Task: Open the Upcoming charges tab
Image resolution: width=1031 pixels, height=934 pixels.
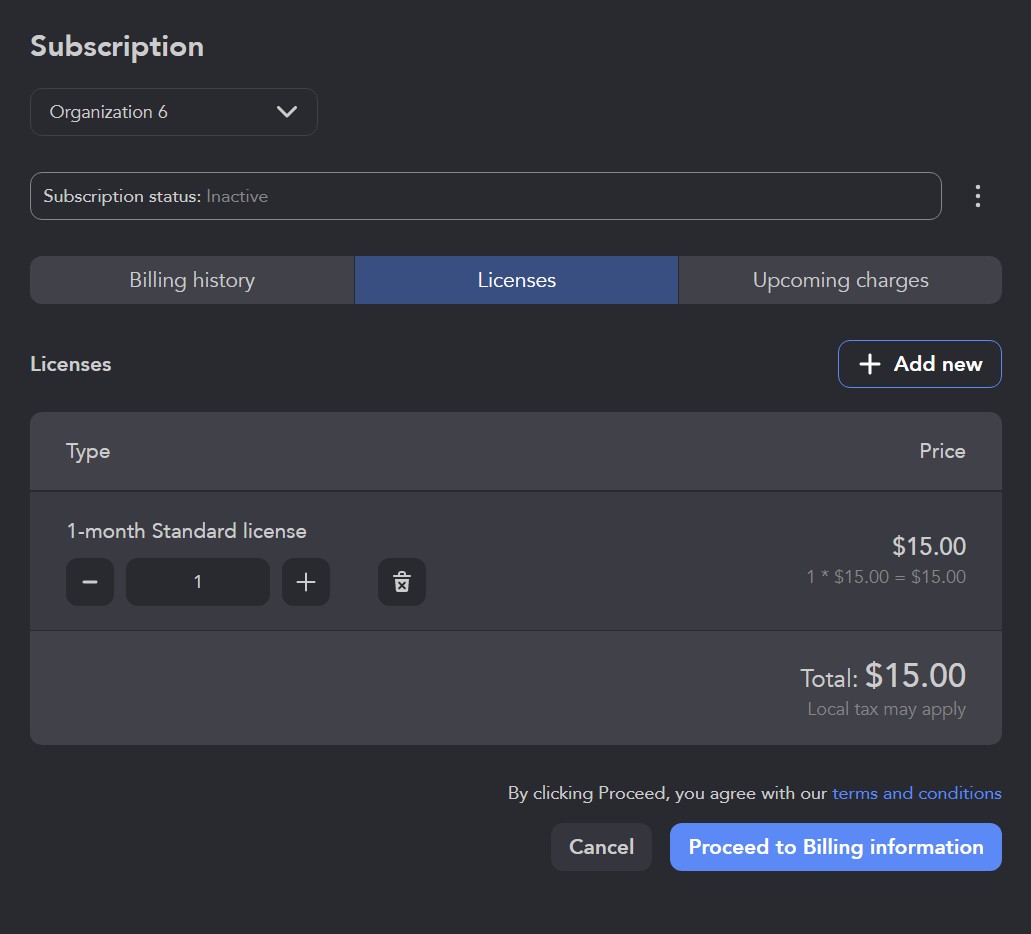Action: [840, 280]
